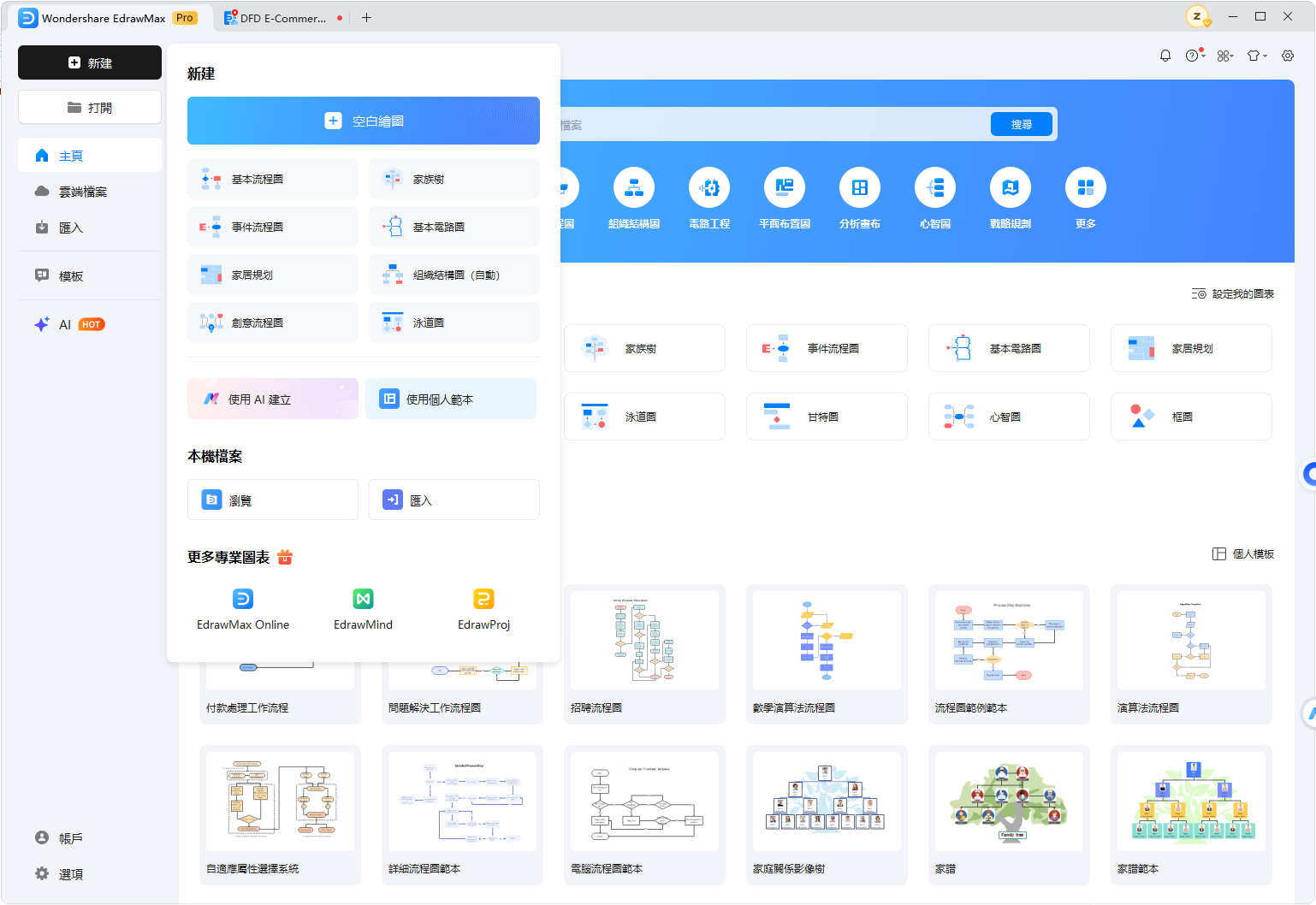Open notifications bell
This screenshot has height=905, width=1316.
1165,56
